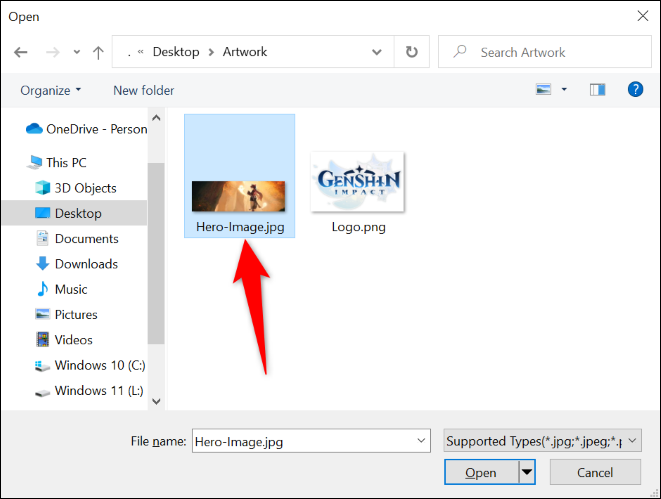Click the sidebar scroll up arrow
The image size is (661, 499).
(x=156, y=118)
